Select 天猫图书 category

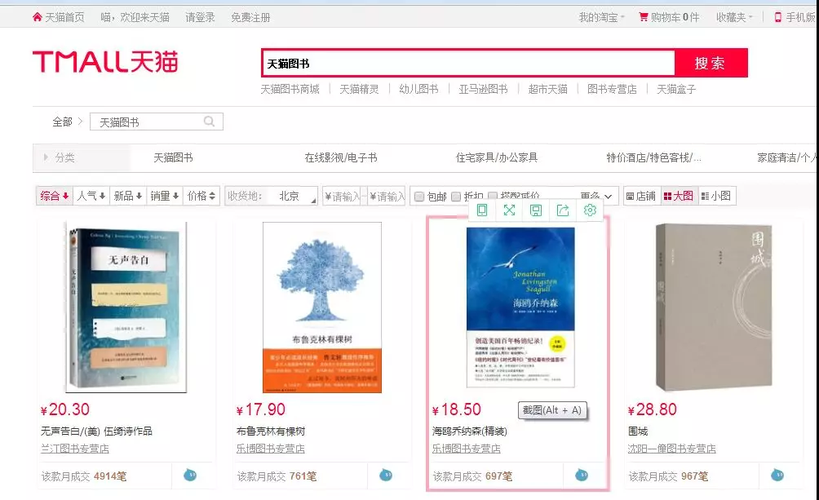click(x=173, y=157)
